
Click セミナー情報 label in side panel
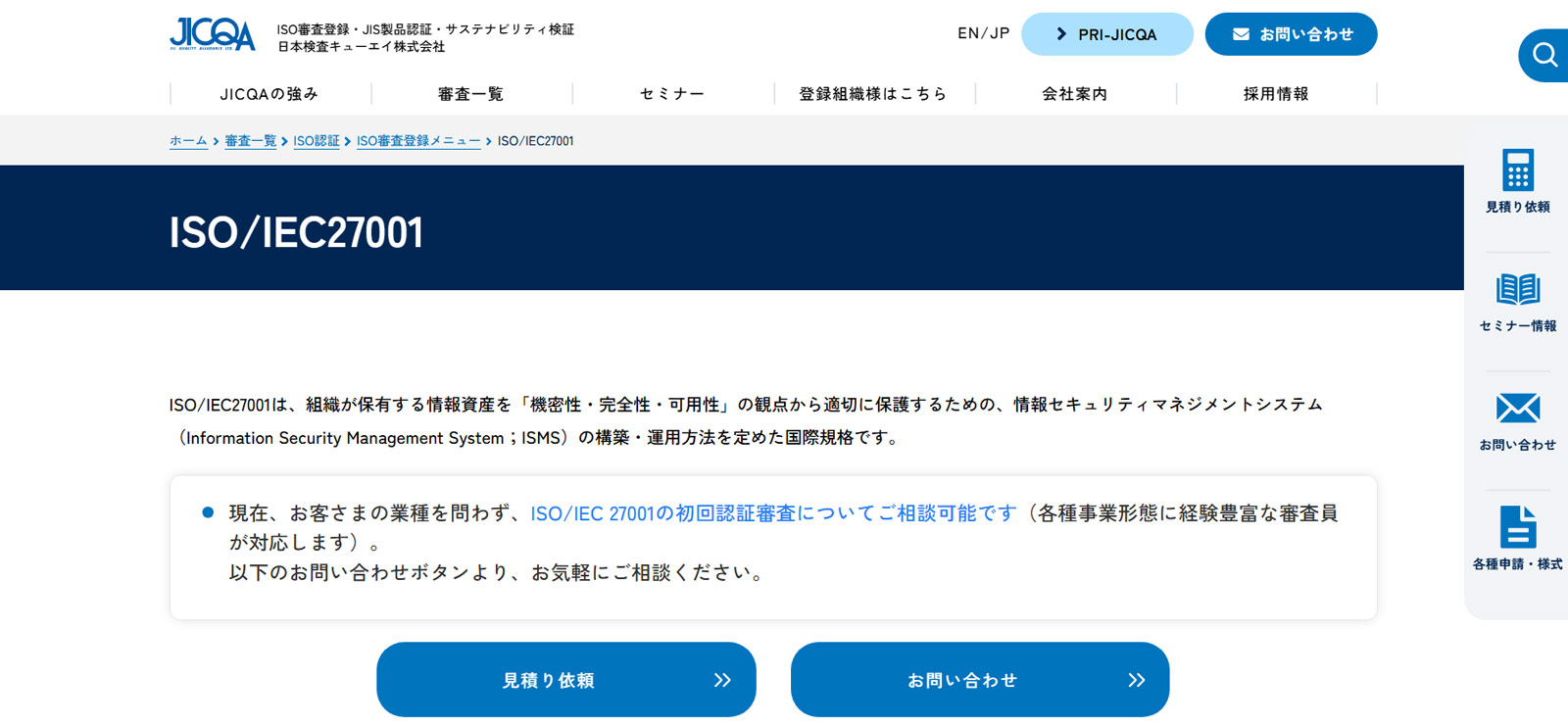(1518, 325)
